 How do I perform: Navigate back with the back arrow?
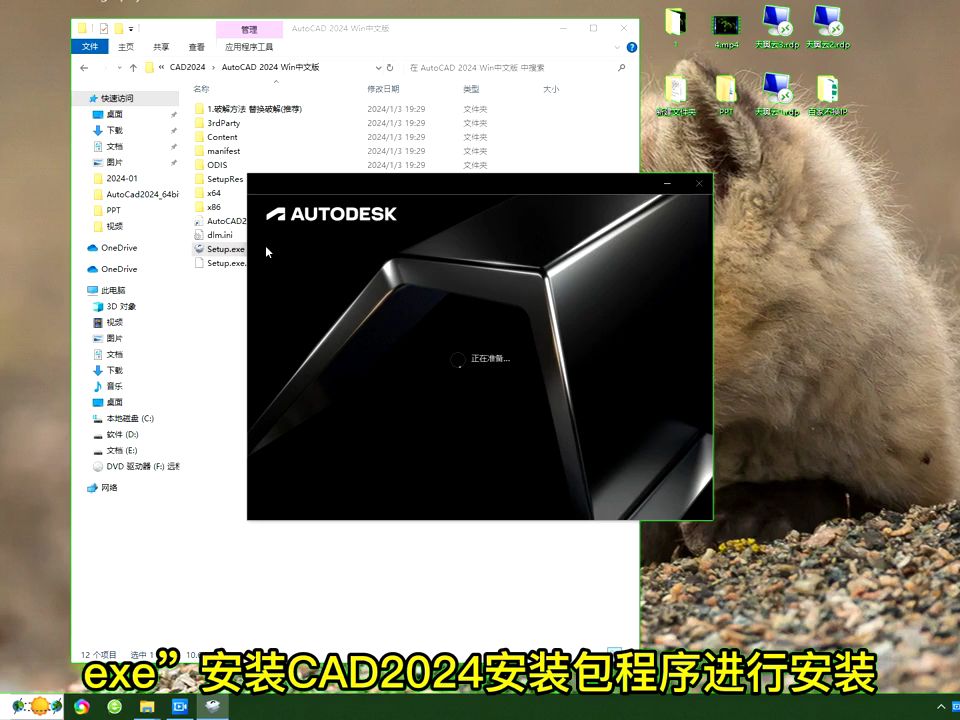(84, 67)
